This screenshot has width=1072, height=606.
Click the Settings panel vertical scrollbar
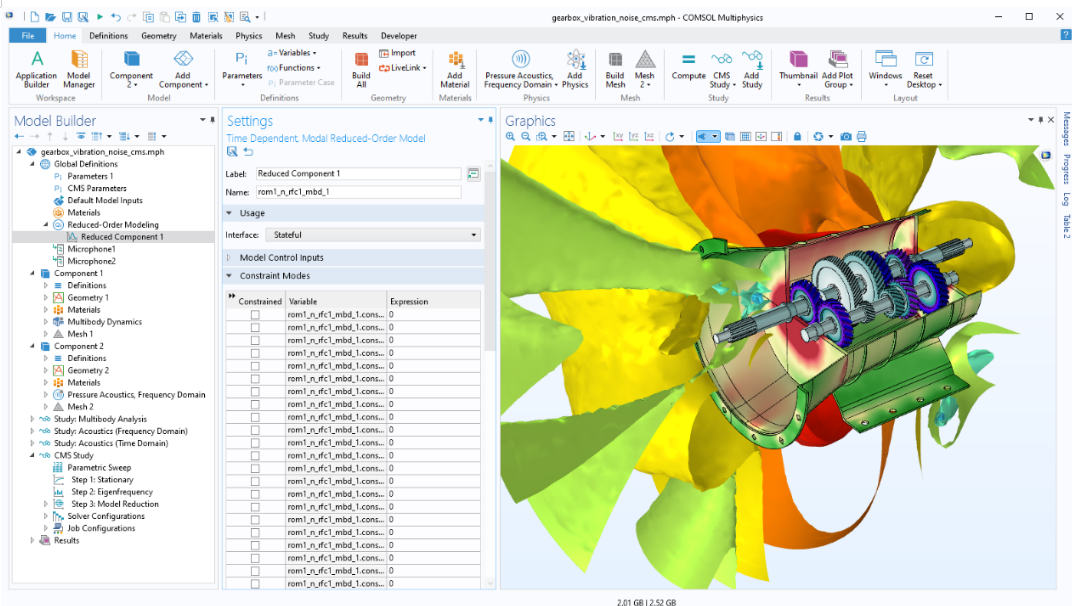point(490,263)
